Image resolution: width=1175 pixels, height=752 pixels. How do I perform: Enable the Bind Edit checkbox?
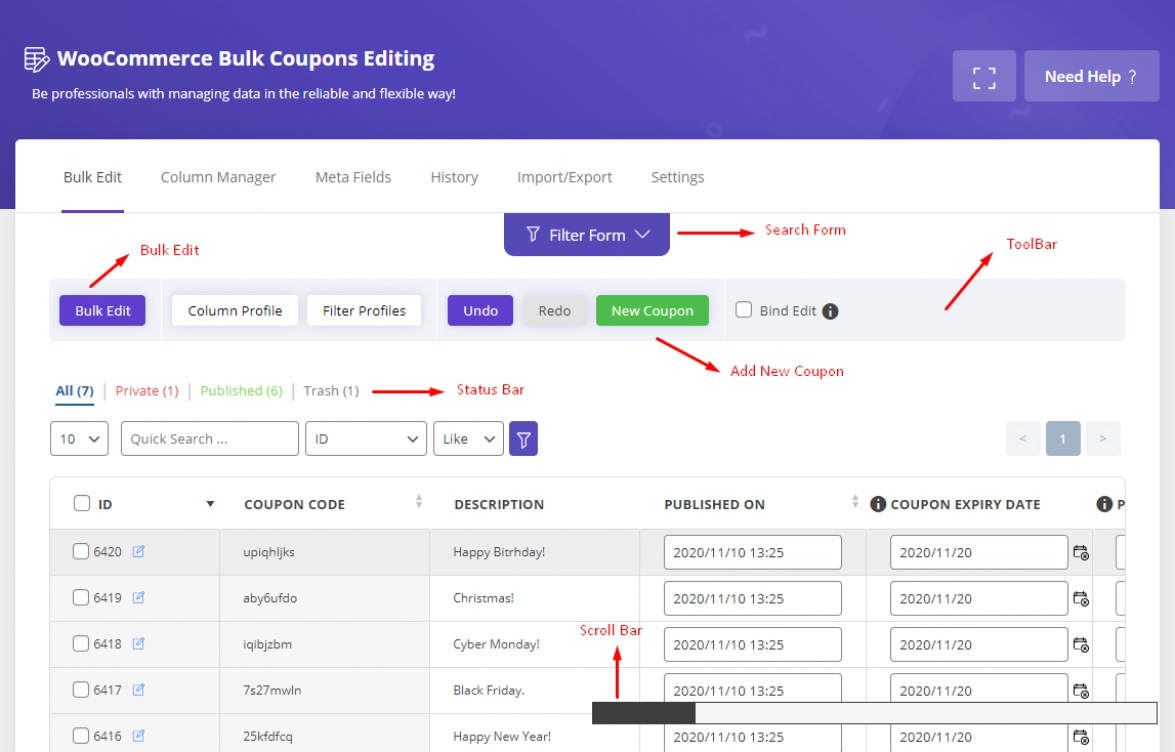(743, 310)
